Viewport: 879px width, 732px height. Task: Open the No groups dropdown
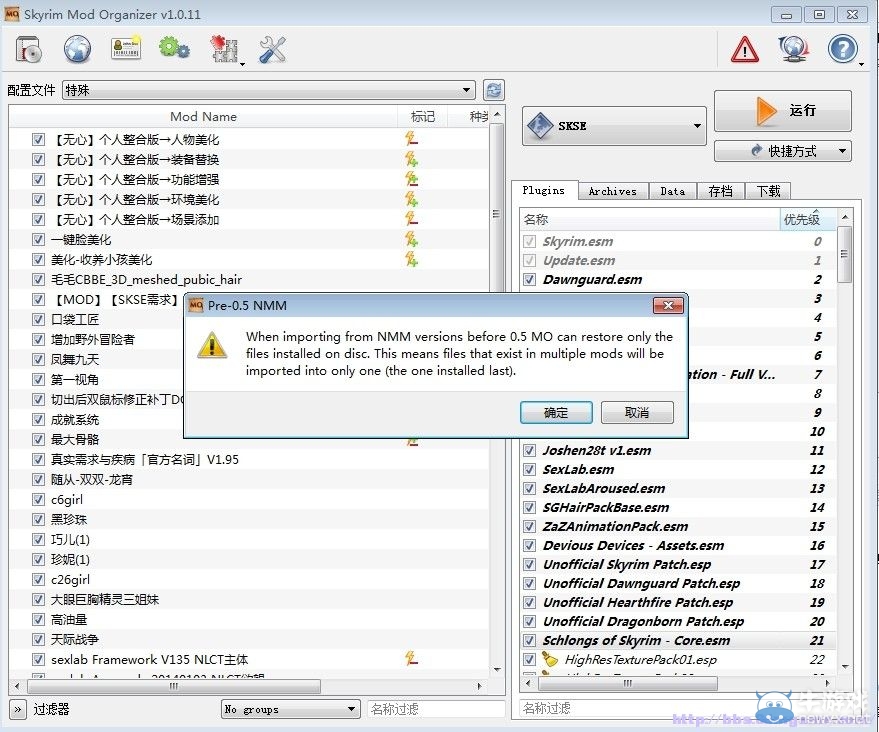290,710
